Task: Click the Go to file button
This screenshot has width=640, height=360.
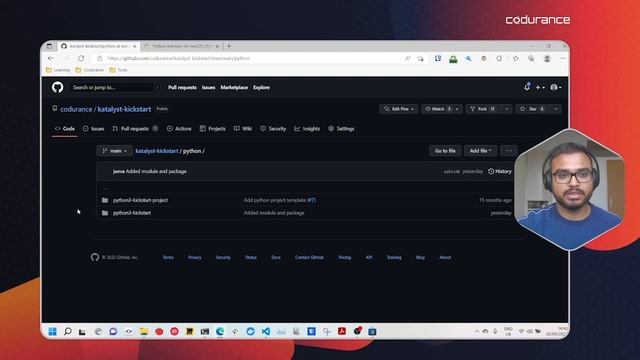Action: [x=445, y=151]
